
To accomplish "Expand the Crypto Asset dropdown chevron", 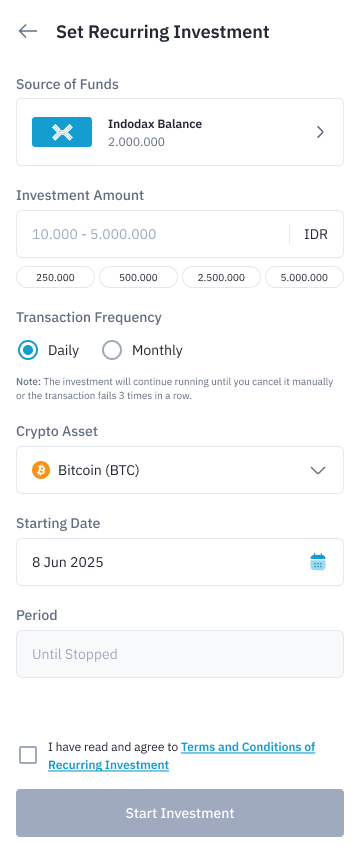I will 318,470.
